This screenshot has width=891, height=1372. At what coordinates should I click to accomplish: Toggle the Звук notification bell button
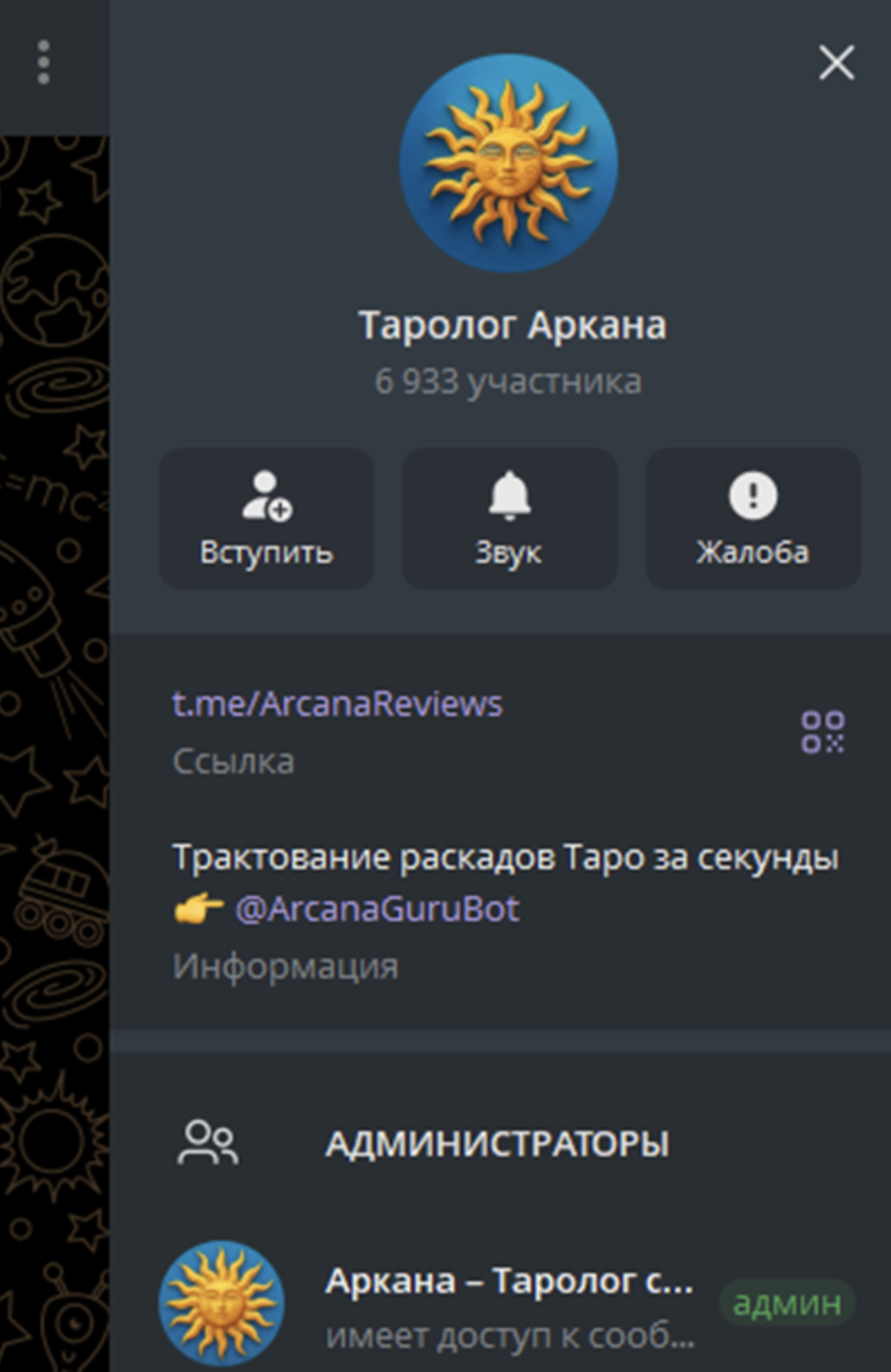pyautogui.click(x=509, y=519)
